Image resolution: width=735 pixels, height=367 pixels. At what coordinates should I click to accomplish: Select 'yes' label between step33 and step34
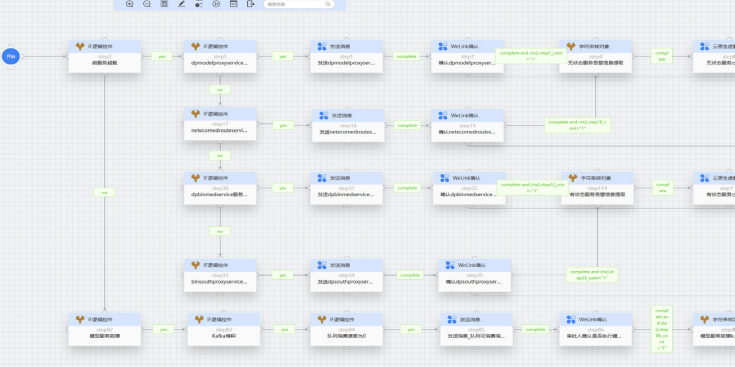click(x=283, y=275)
